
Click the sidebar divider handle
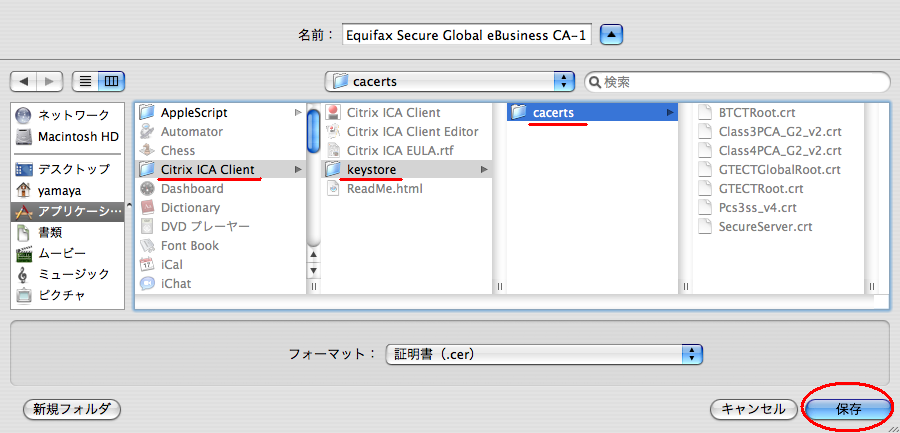coord(129,204)
